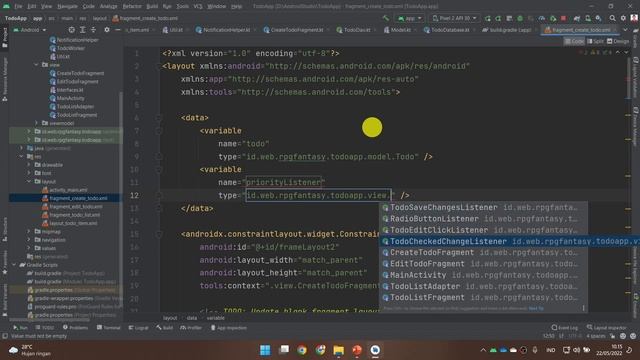Expand the values folder
This screenshot has height=360, width=640.
coord(29,248)
